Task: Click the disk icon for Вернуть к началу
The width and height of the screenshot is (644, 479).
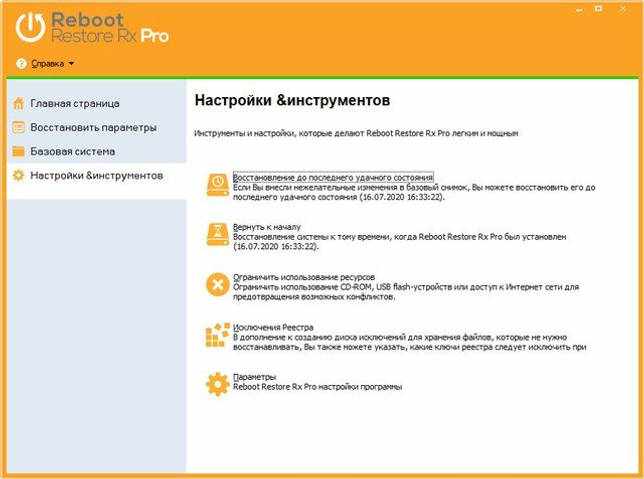Action: 217,234
